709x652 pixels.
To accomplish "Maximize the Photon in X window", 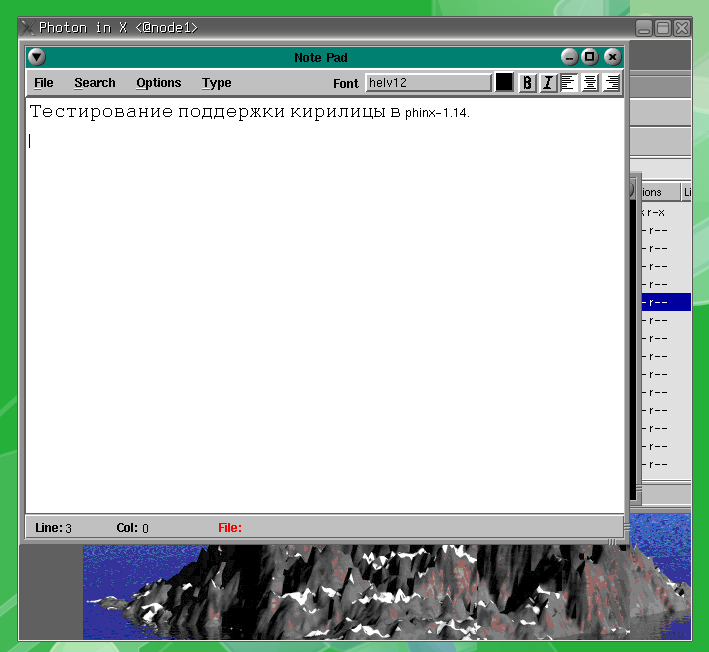I will click(663, 28).
